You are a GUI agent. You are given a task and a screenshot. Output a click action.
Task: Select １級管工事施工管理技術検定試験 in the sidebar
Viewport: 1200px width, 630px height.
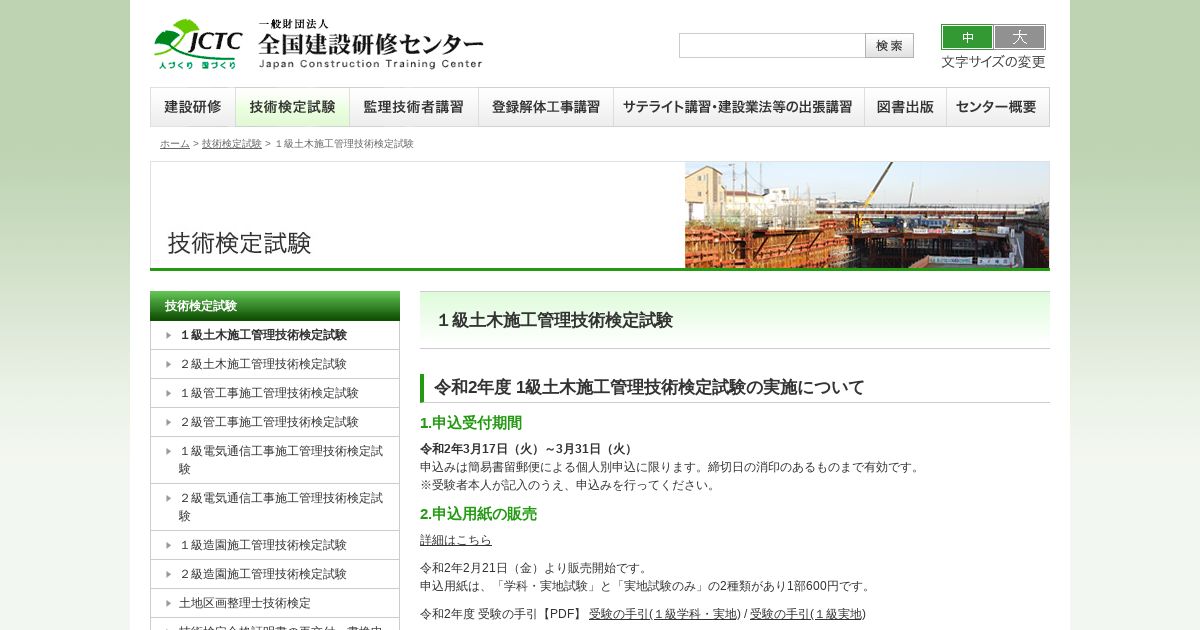coord(275,393)
